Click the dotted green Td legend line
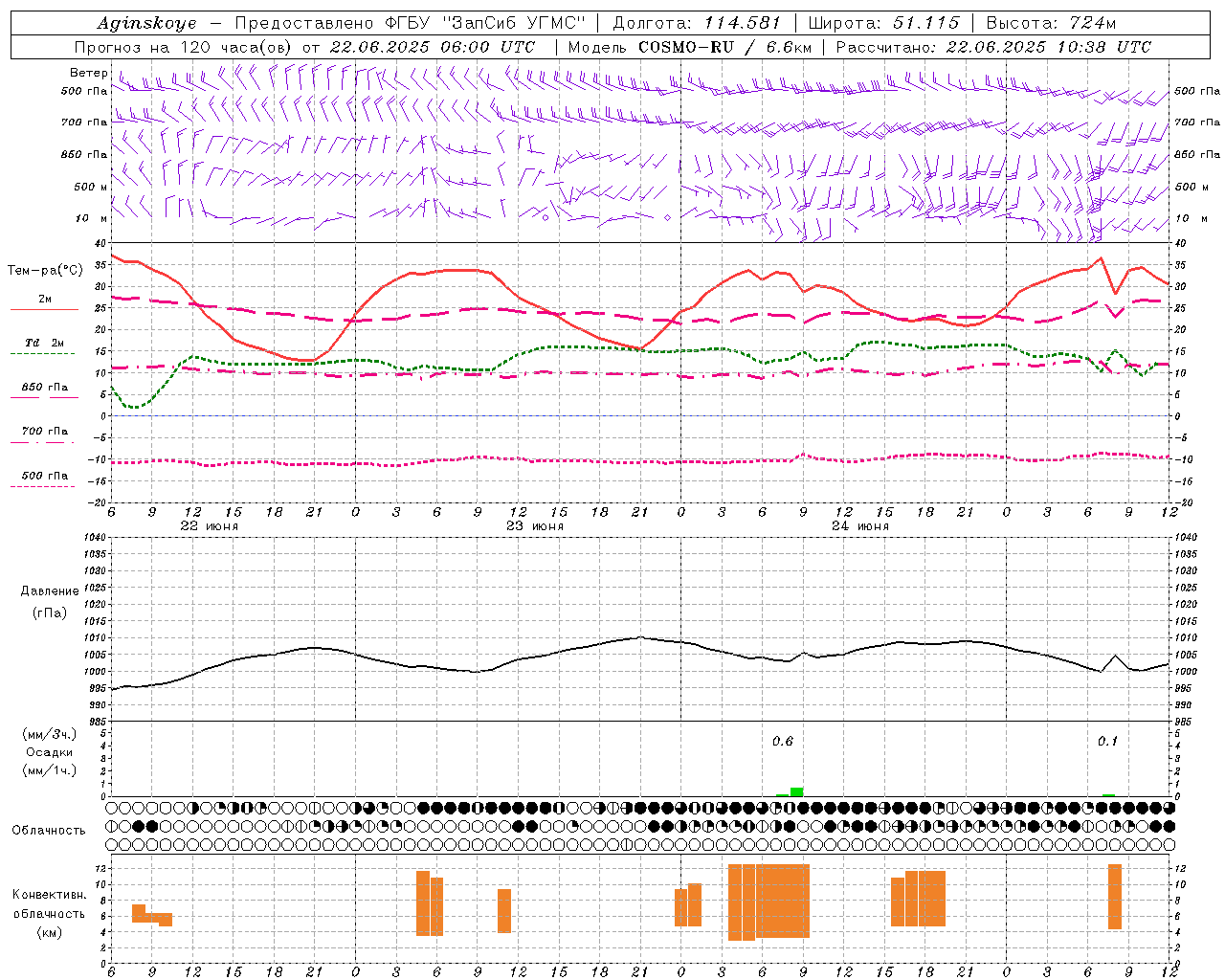1225x980 pixels. 42,354
